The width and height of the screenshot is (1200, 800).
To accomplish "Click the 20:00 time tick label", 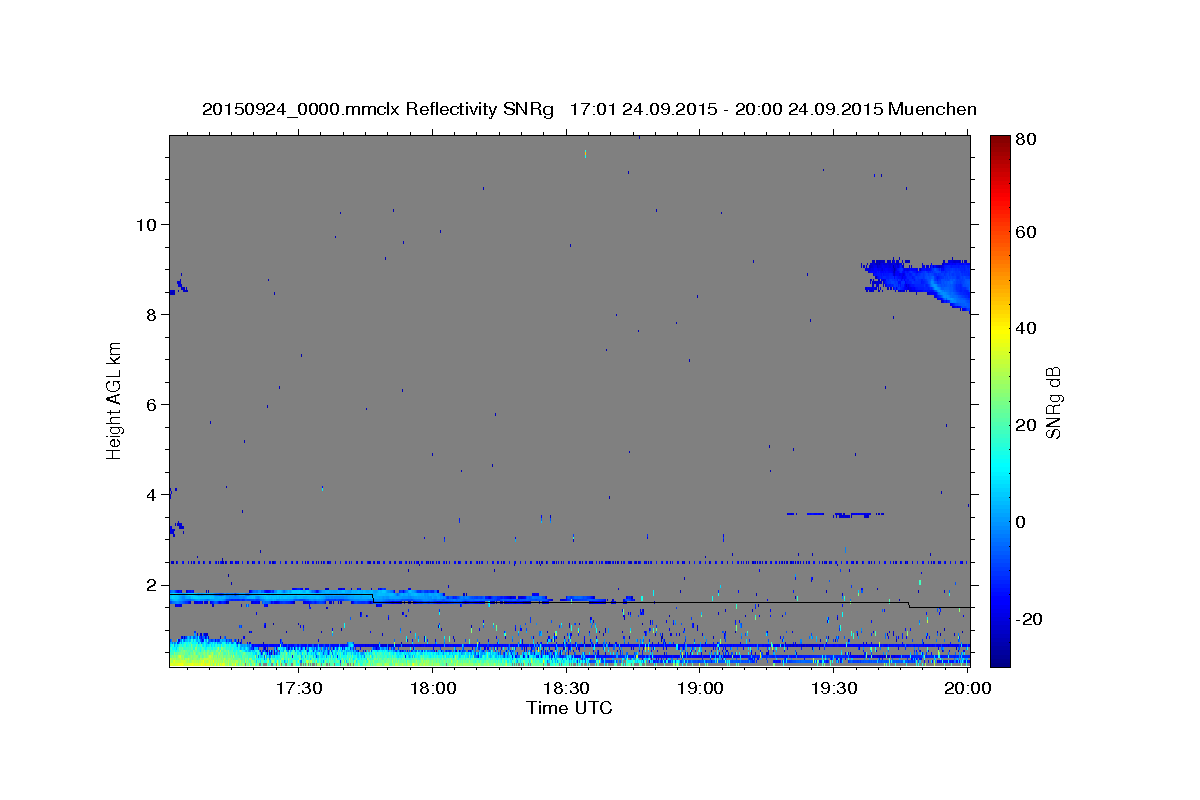I will tap(967, 688).
